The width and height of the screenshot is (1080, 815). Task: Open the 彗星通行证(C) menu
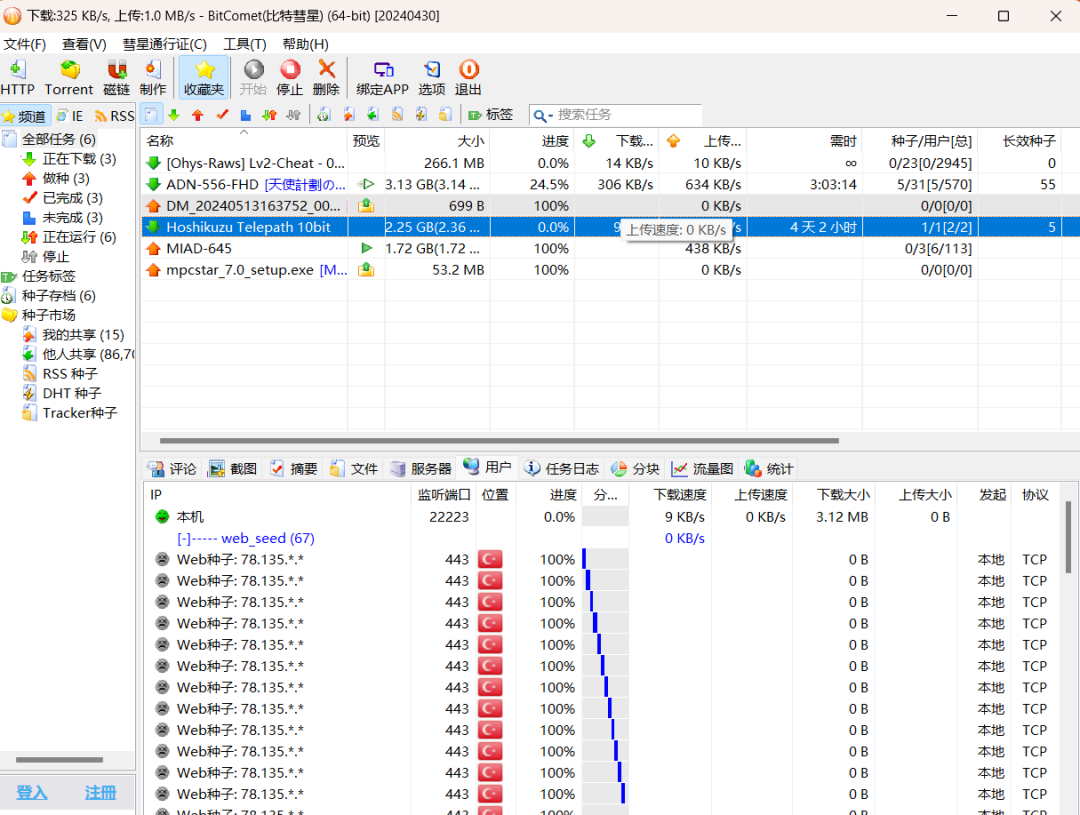point(165,44)
